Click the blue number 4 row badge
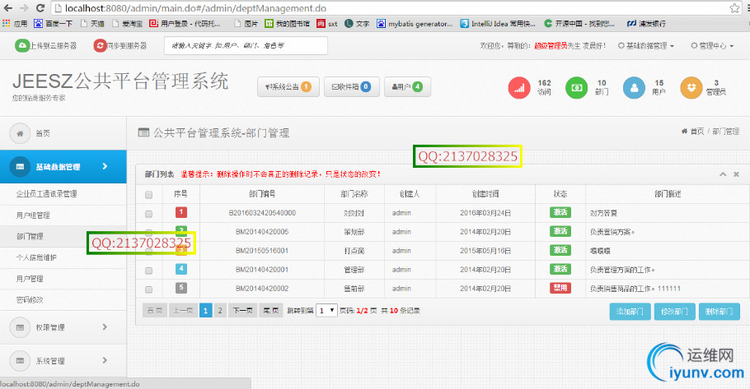Image resolution: width=750 pixels, height=389 pixels. tap(181, 269)
